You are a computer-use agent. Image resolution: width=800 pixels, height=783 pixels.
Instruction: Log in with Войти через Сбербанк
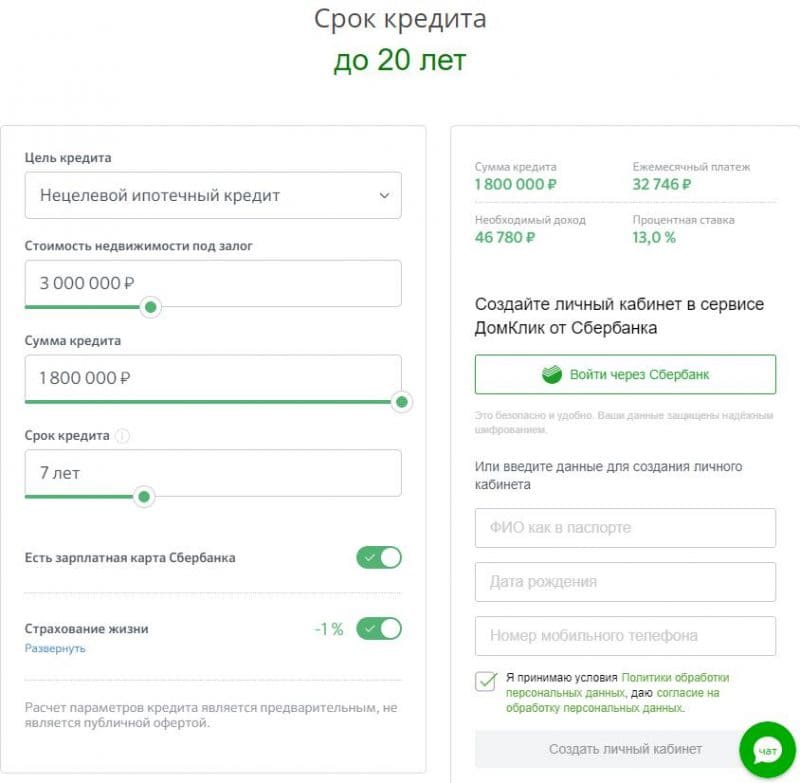(625, 375)
